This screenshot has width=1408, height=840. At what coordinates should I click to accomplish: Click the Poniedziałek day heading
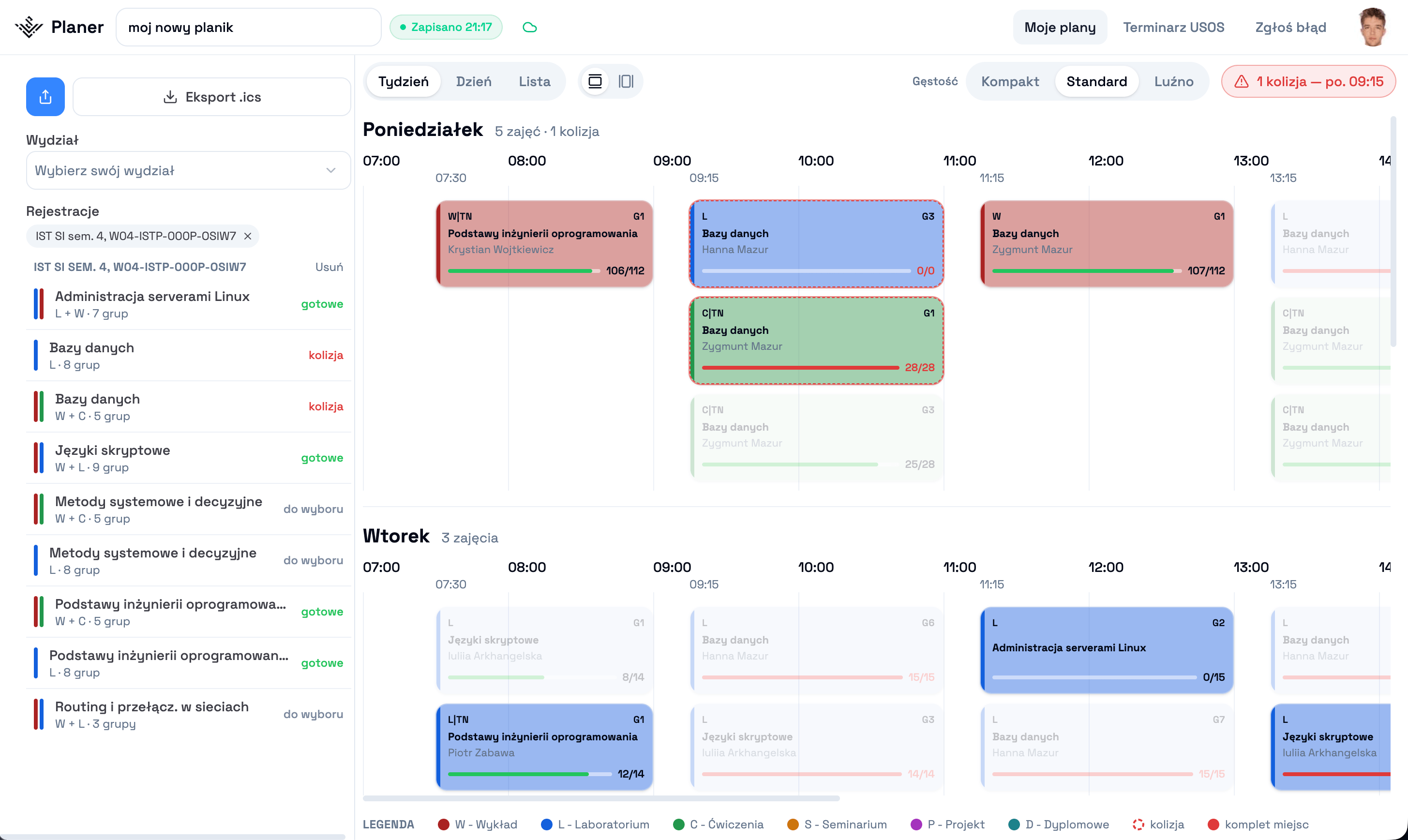point(423,130)
